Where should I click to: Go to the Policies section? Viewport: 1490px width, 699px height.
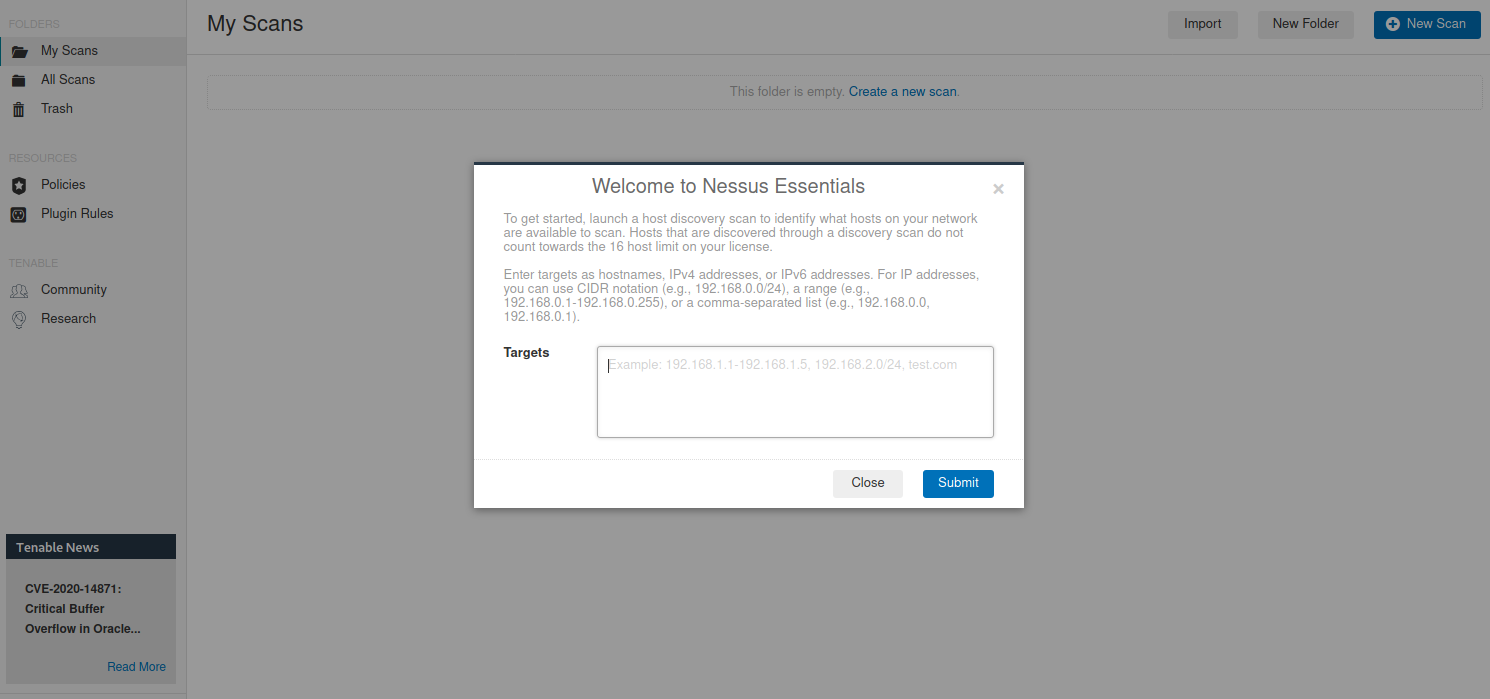tap(63, 185)
